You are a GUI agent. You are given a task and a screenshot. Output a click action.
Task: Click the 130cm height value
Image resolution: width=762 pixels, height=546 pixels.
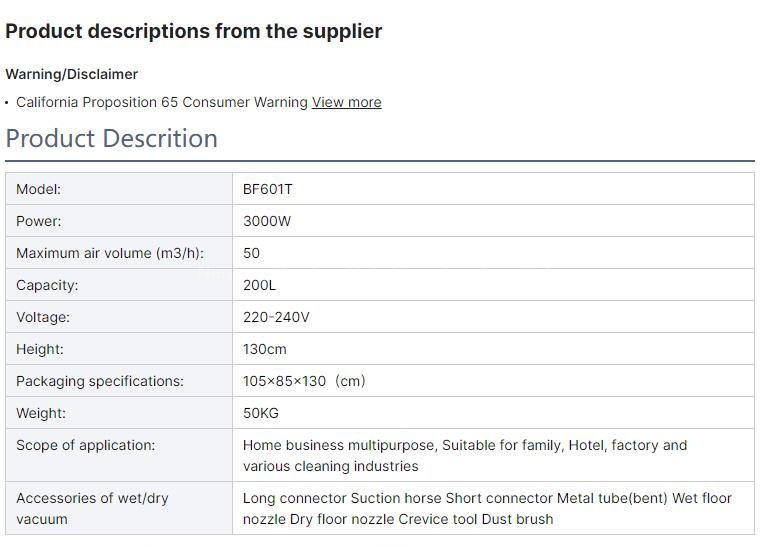coord(265,349)
